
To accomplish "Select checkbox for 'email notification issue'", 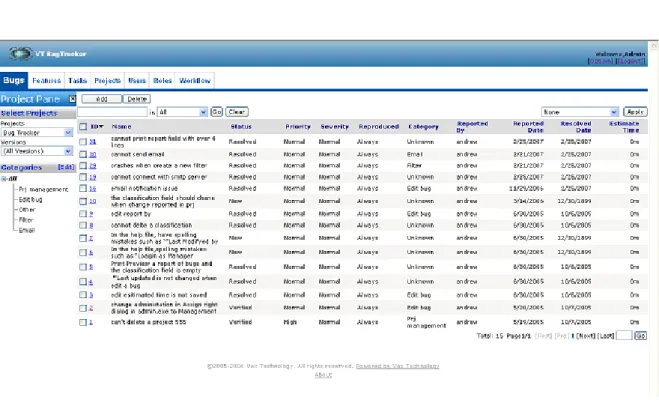I will click(x=83, y=188).
